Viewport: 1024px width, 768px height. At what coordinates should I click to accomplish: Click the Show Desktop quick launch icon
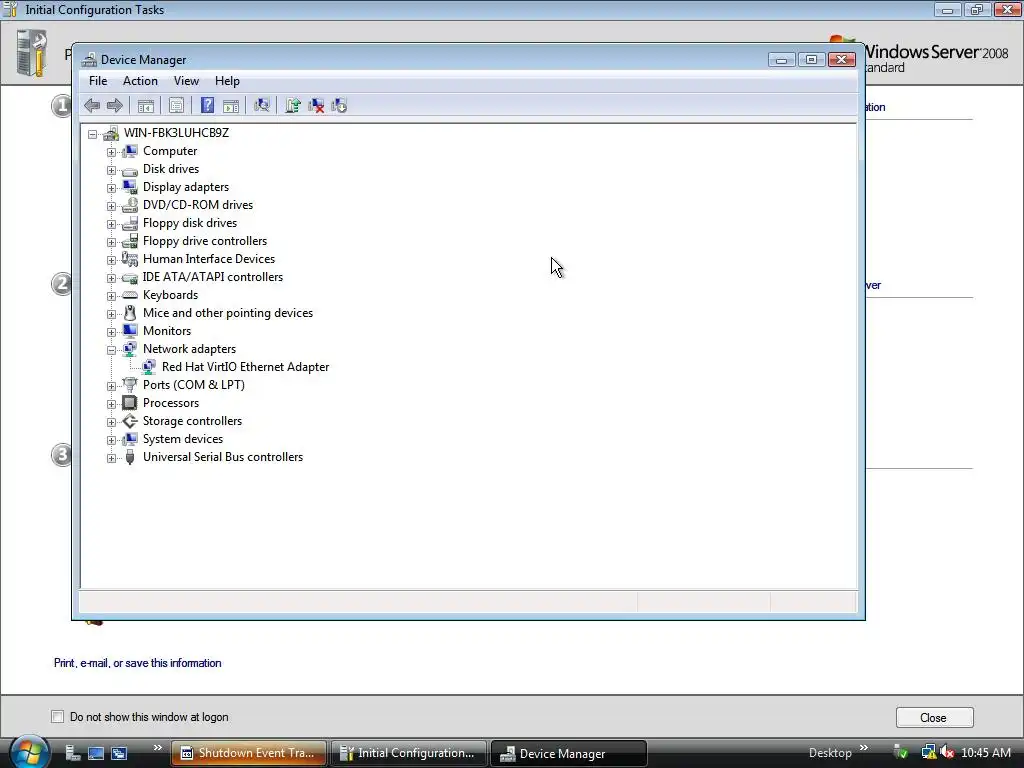(x=95, y=753)
